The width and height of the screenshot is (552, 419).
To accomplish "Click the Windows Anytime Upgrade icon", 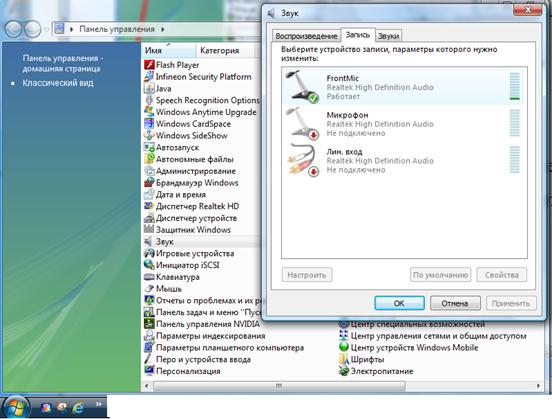I will (x=149, y=112).
